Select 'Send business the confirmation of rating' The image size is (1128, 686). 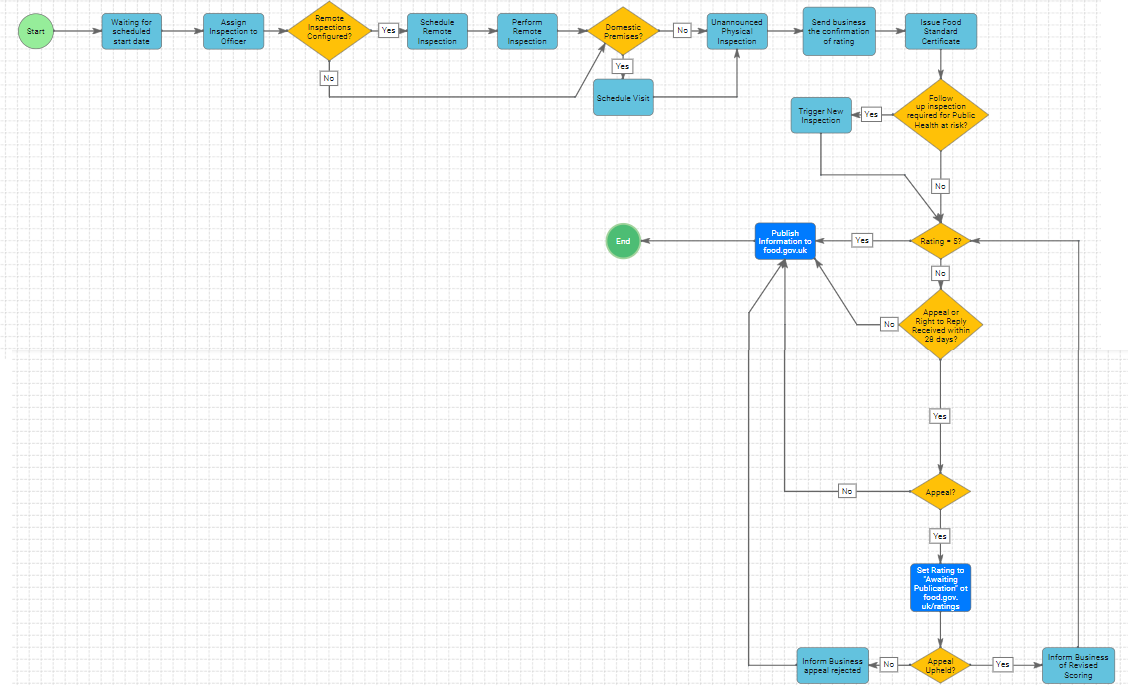[839, 31]
